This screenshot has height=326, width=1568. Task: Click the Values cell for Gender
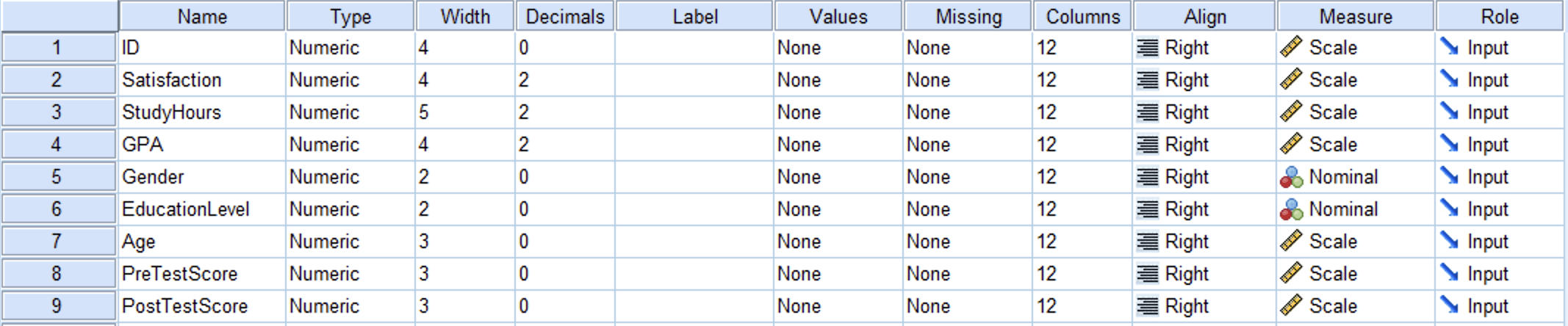tap(838, 177)
